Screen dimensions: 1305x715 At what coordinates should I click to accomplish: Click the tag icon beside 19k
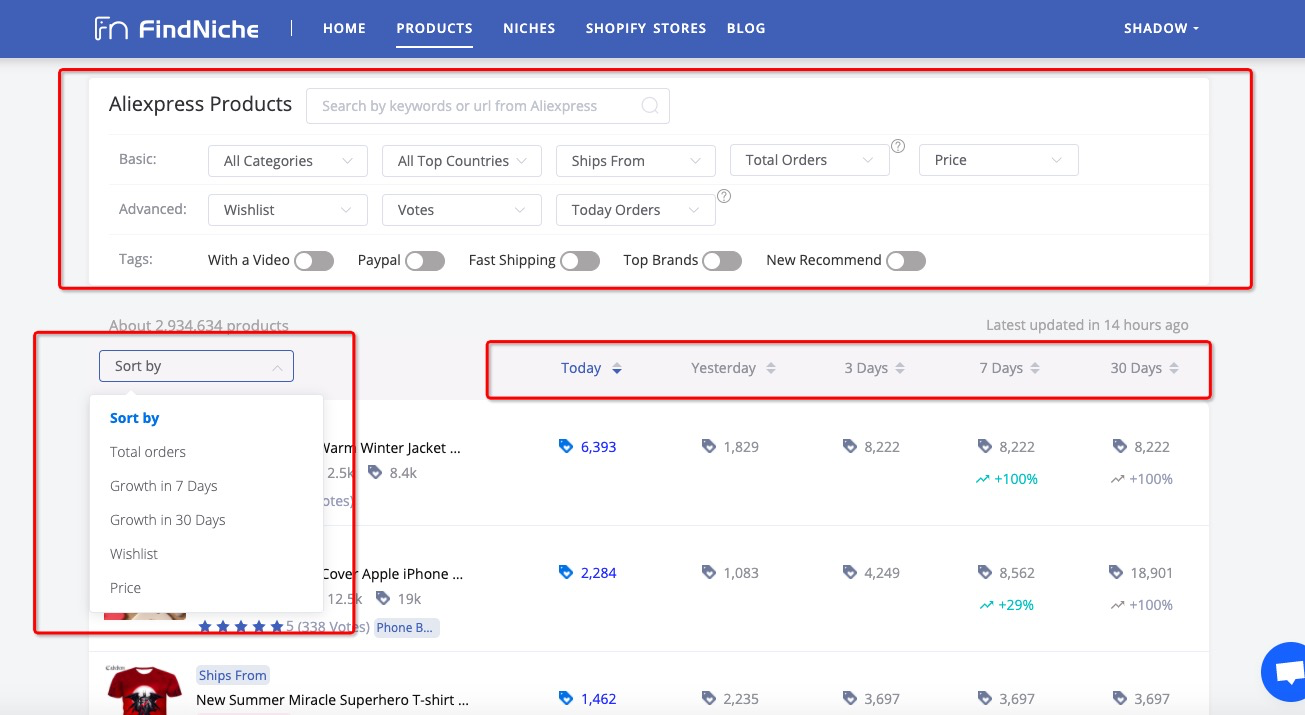(382, 599)
